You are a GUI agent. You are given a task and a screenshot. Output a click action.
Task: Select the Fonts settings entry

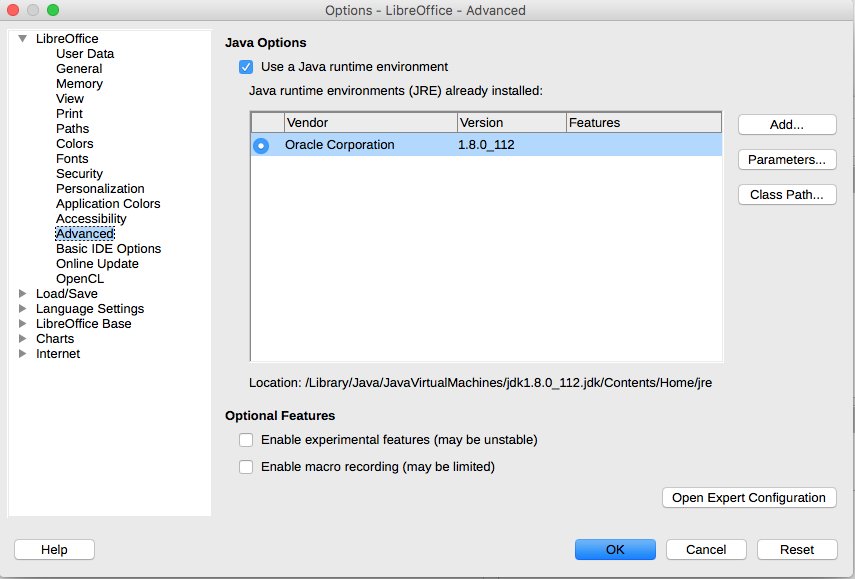[72, 158]
